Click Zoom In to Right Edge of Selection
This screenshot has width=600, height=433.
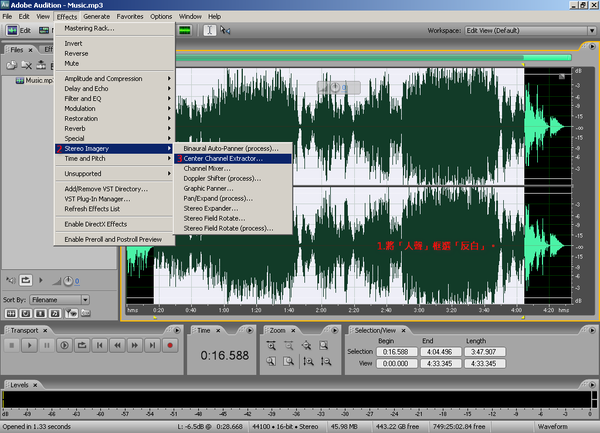(x=289, y=361)
